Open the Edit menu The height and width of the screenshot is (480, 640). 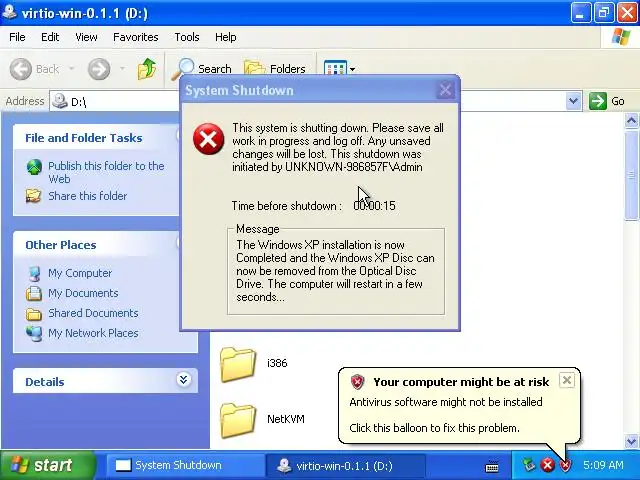click(x=50, y=37)
